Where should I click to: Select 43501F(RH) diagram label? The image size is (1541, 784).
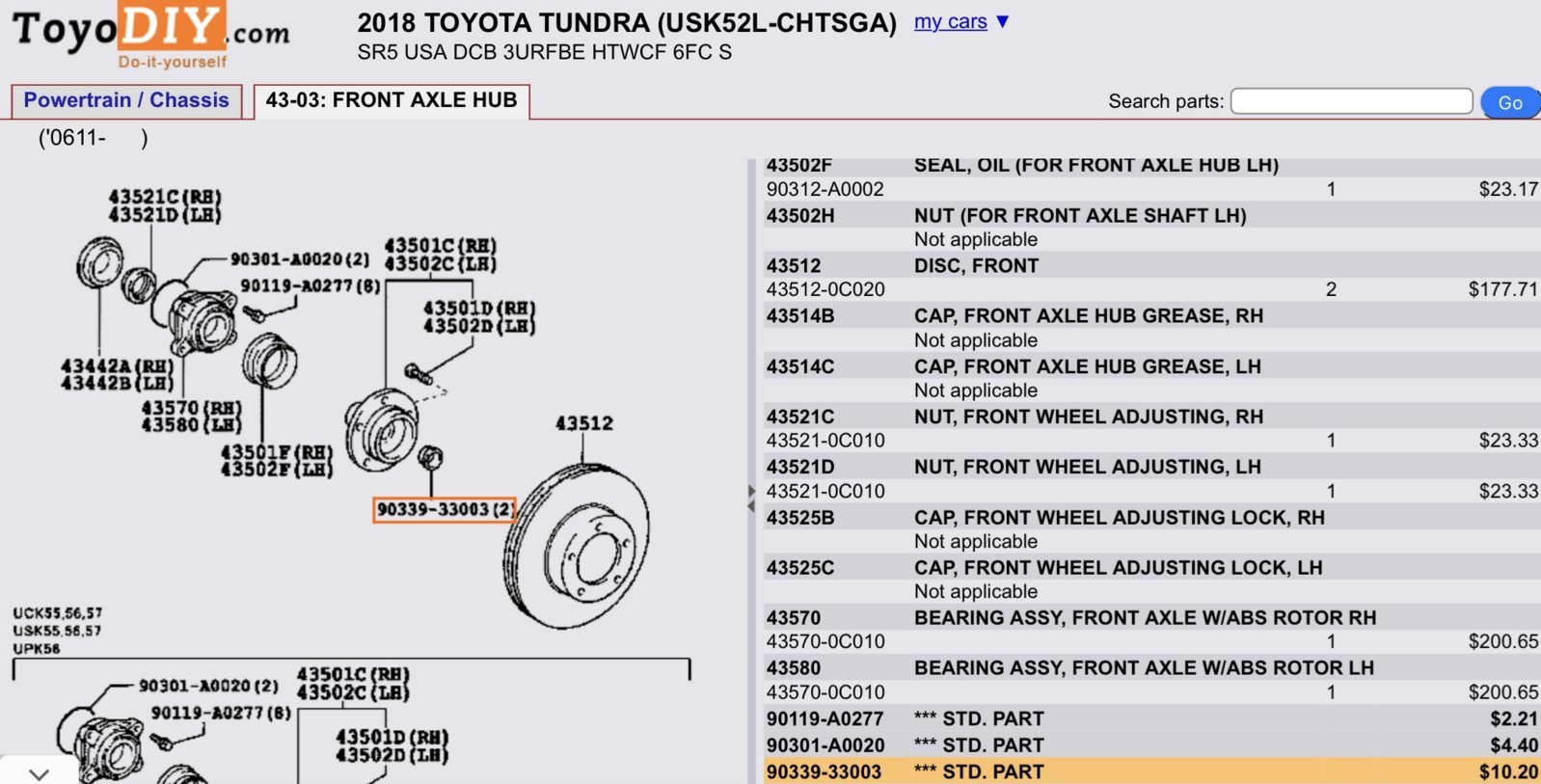pyautogui.click(x=277, y=452)
